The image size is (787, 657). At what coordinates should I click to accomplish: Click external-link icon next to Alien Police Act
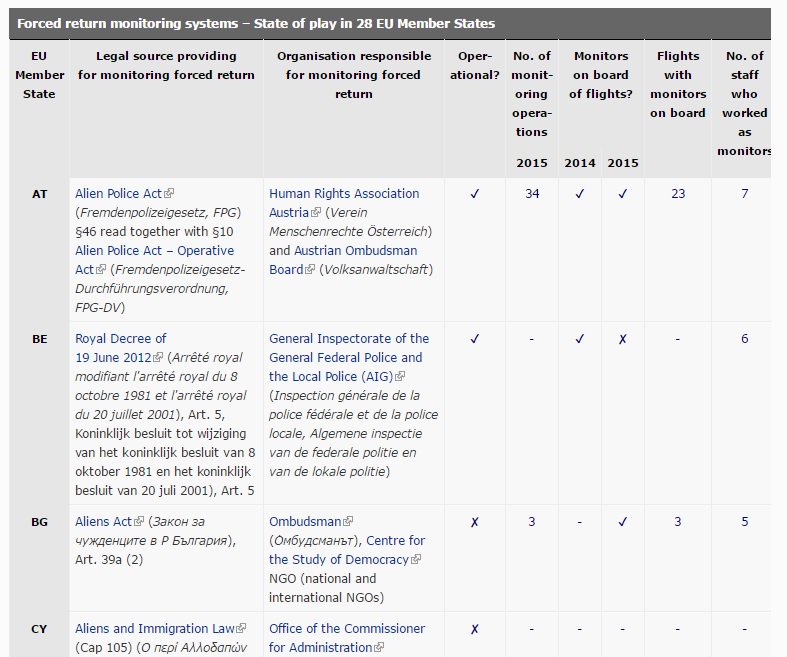click(169, 193)
